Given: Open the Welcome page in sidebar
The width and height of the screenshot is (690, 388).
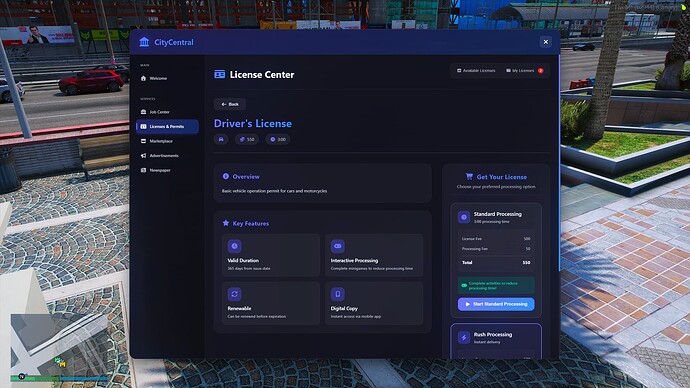Looking at the screenshot, I should [167, 78].
